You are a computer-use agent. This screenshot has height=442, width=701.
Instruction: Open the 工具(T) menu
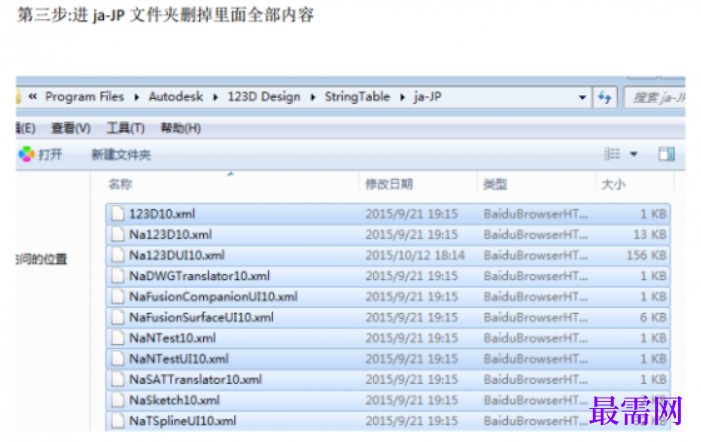[126, 128]
